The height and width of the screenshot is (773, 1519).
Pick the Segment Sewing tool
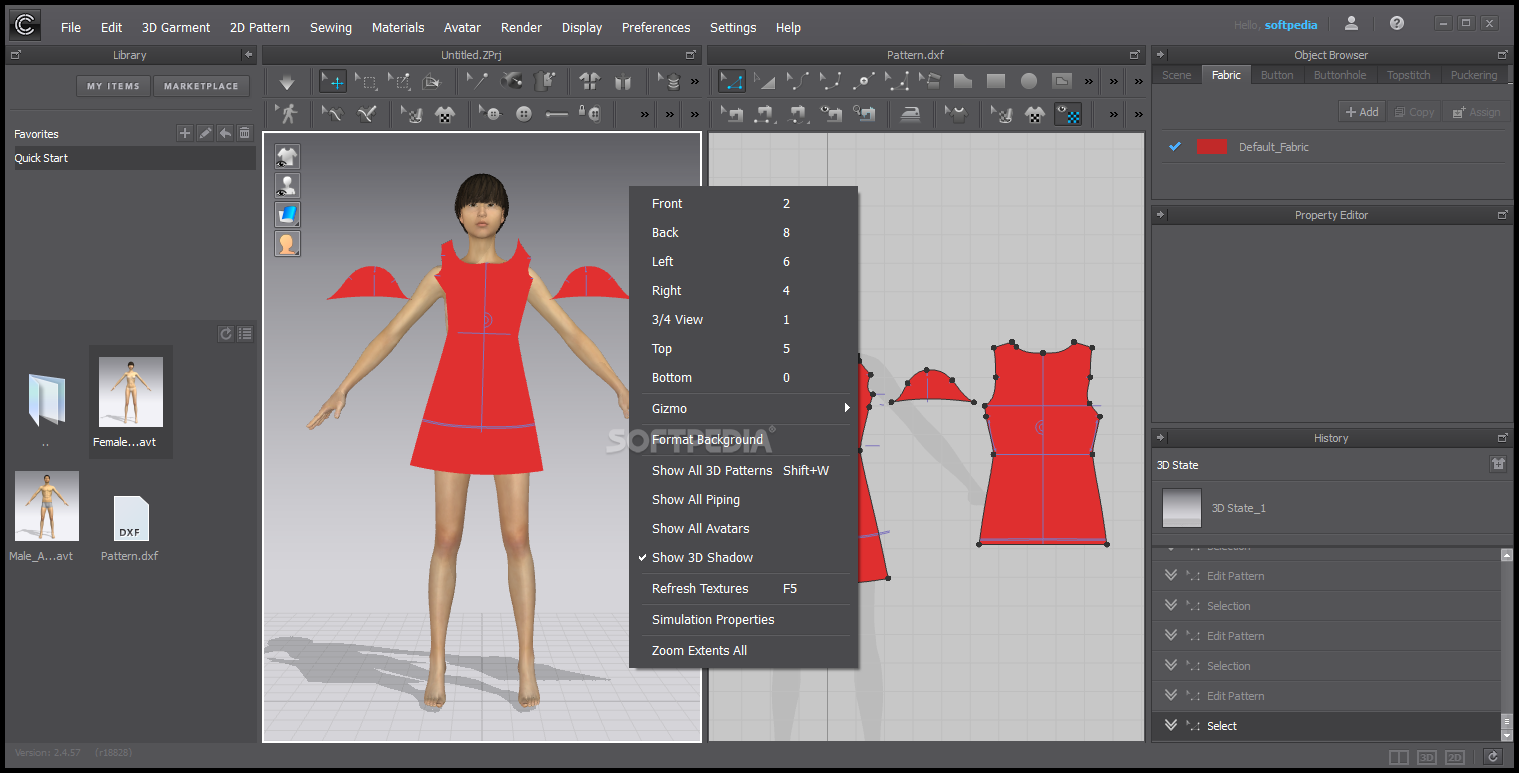click(x=764, y=114)
